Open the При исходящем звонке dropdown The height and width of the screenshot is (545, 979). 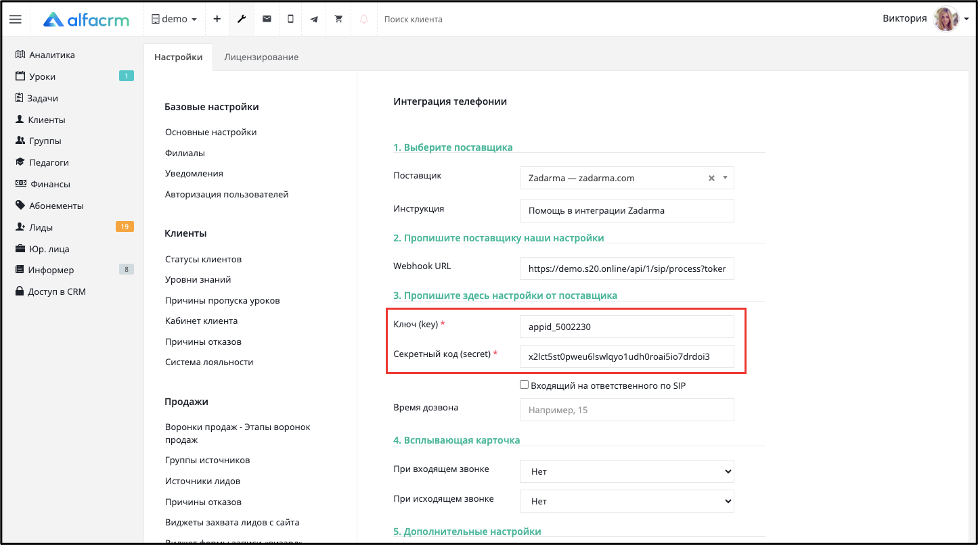pyautogui.click(x=627, y=501)
